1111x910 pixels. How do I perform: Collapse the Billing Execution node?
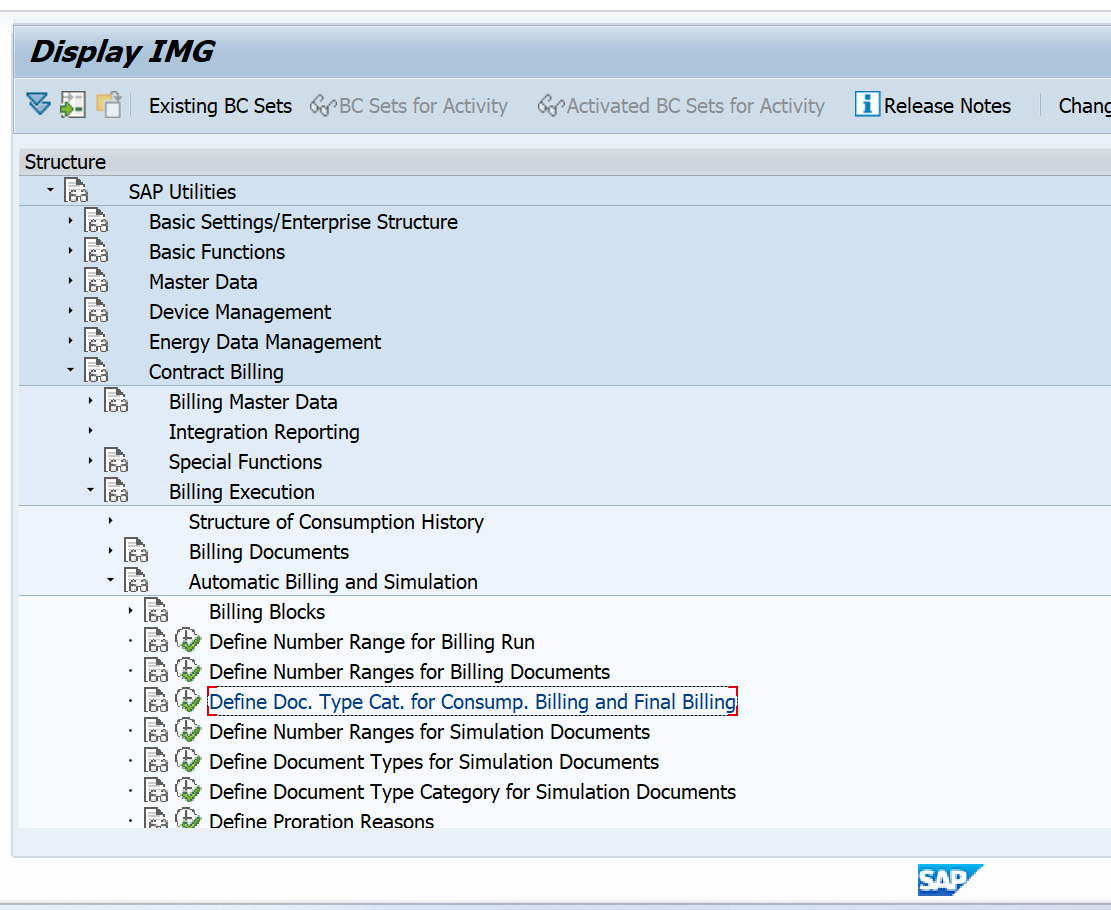[x=90, y=490]
